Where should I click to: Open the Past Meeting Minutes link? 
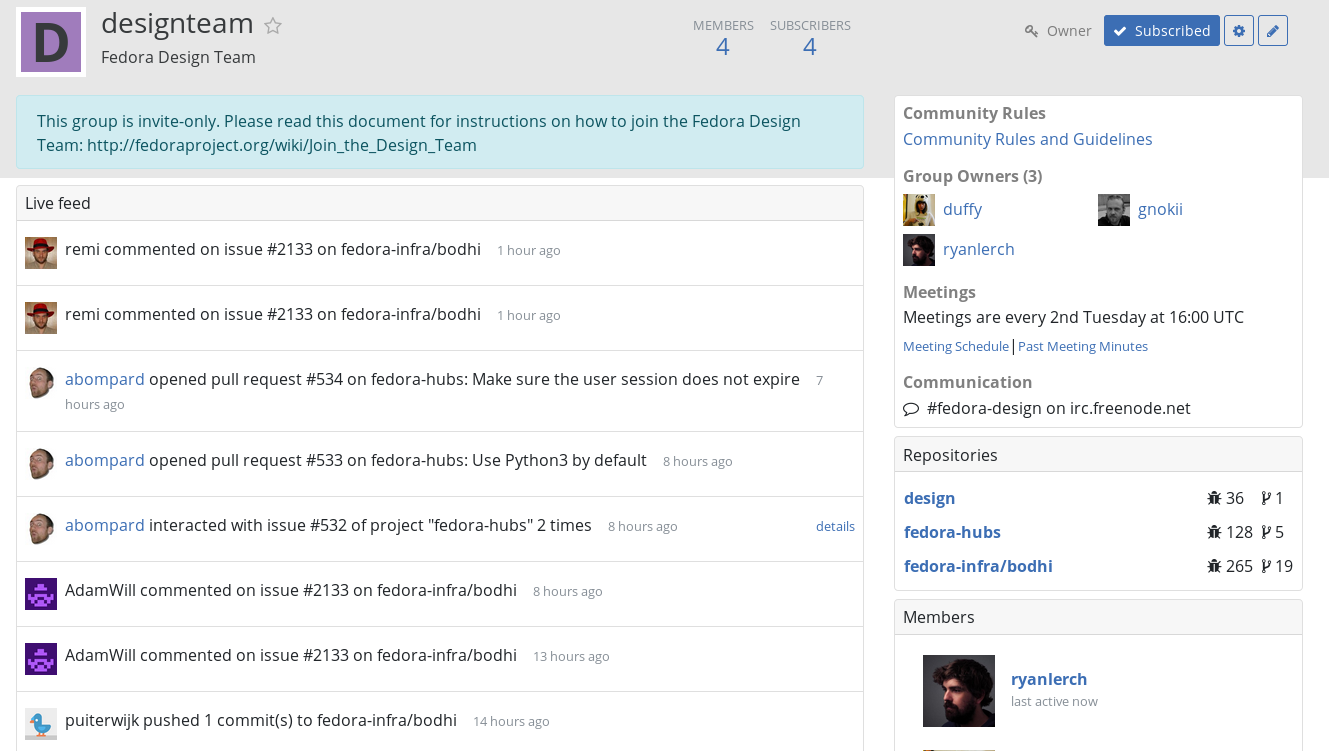(x=1083, y=346)
